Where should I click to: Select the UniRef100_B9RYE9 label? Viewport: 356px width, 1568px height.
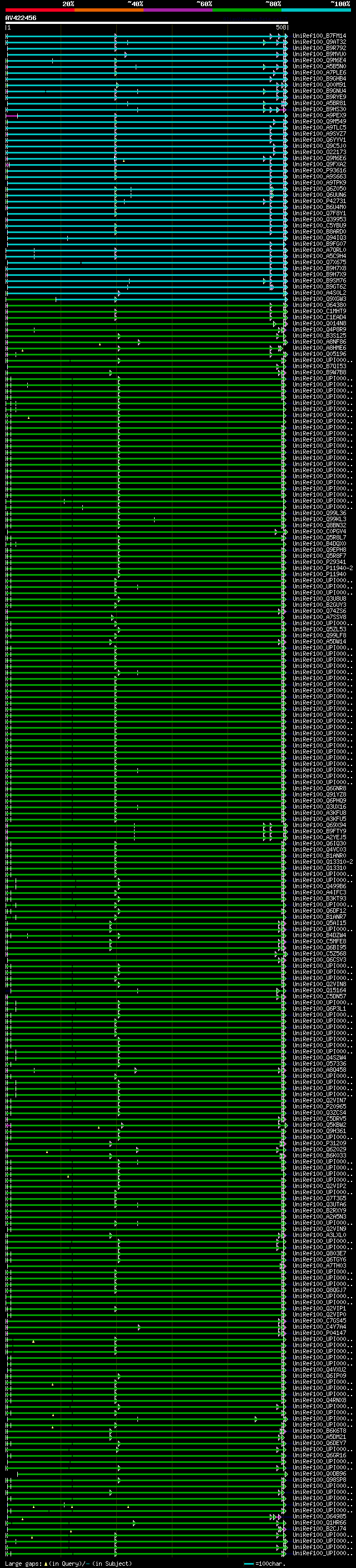click(319, 97)
